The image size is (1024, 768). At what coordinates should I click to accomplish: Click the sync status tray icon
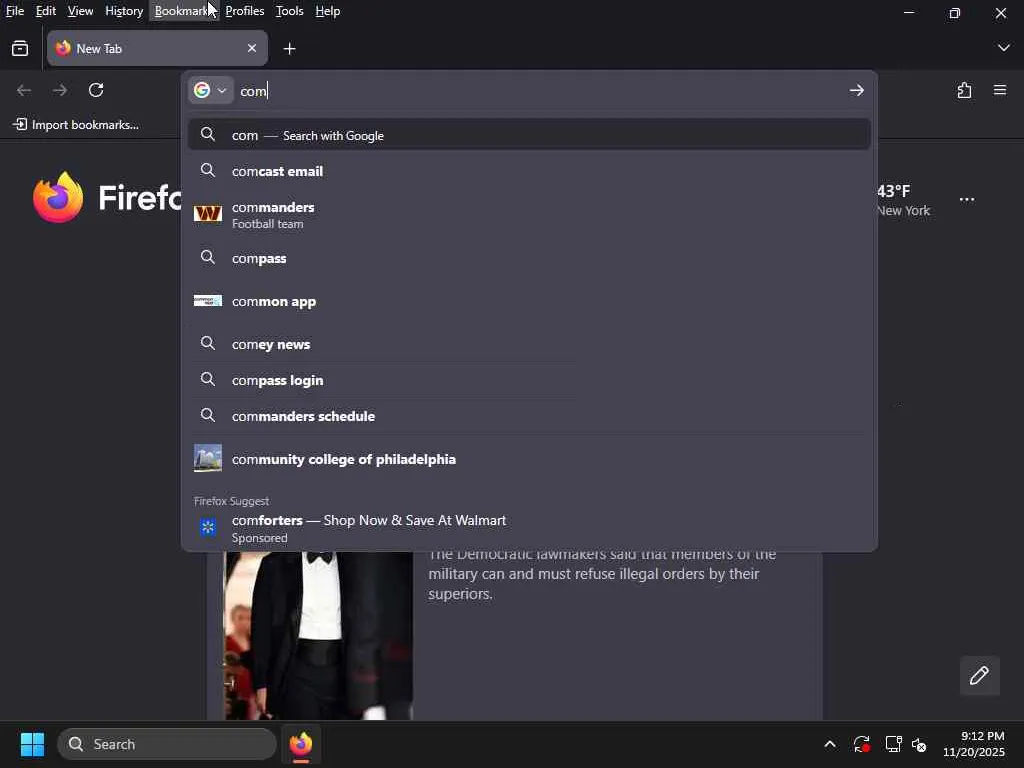click(x=861, y=744)
